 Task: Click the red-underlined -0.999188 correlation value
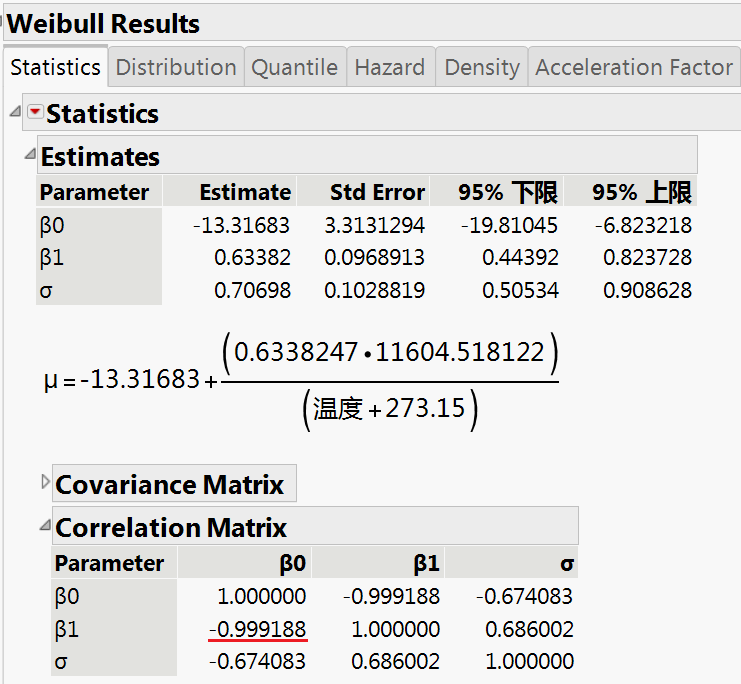(x=258, y=629)
